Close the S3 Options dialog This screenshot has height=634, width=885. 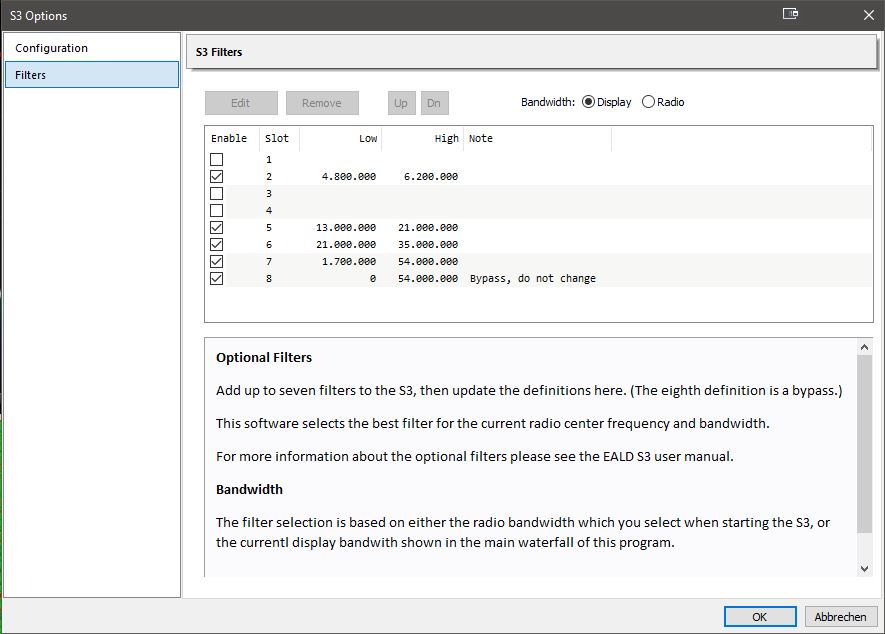click(867, 15)
